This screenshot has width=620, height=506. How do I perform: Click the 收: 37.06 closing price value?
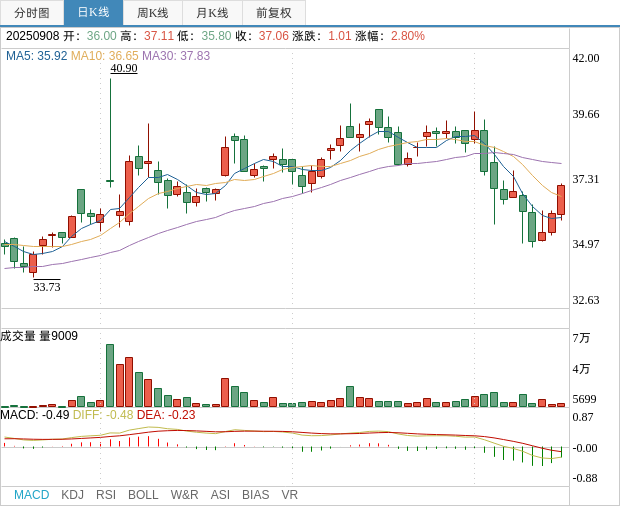[x=262, y=36]
